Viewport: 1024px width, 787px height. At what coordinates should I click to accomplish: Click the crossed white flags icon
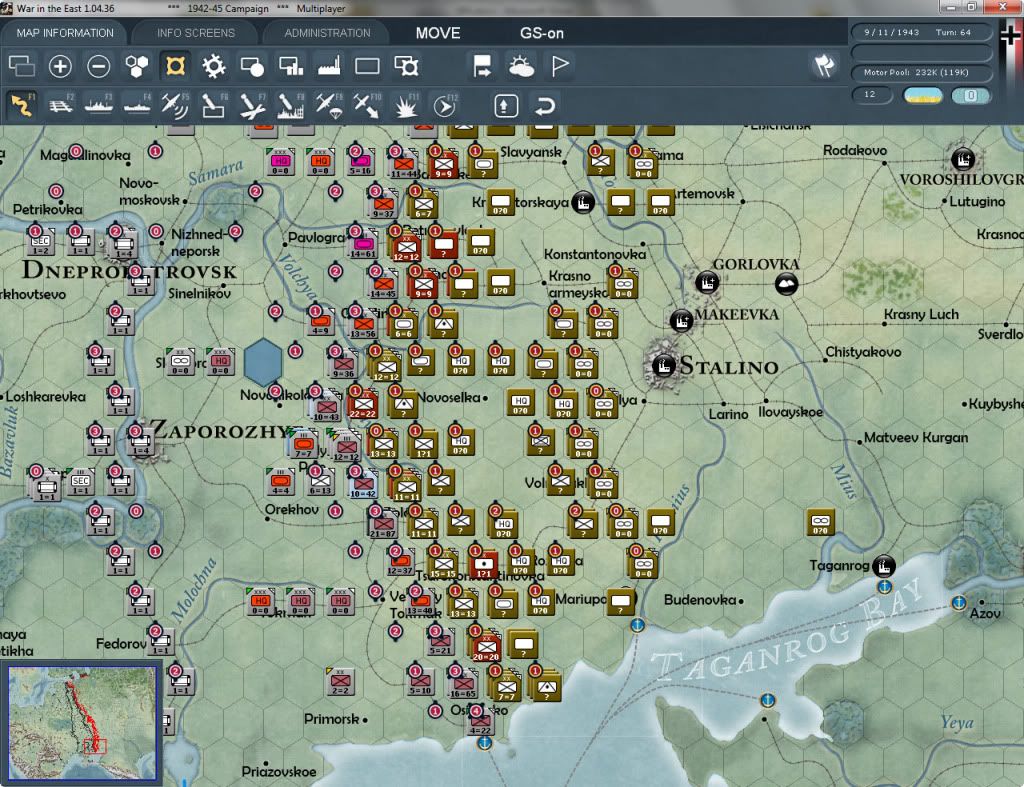pyautogui.click(x=824, y=65)
